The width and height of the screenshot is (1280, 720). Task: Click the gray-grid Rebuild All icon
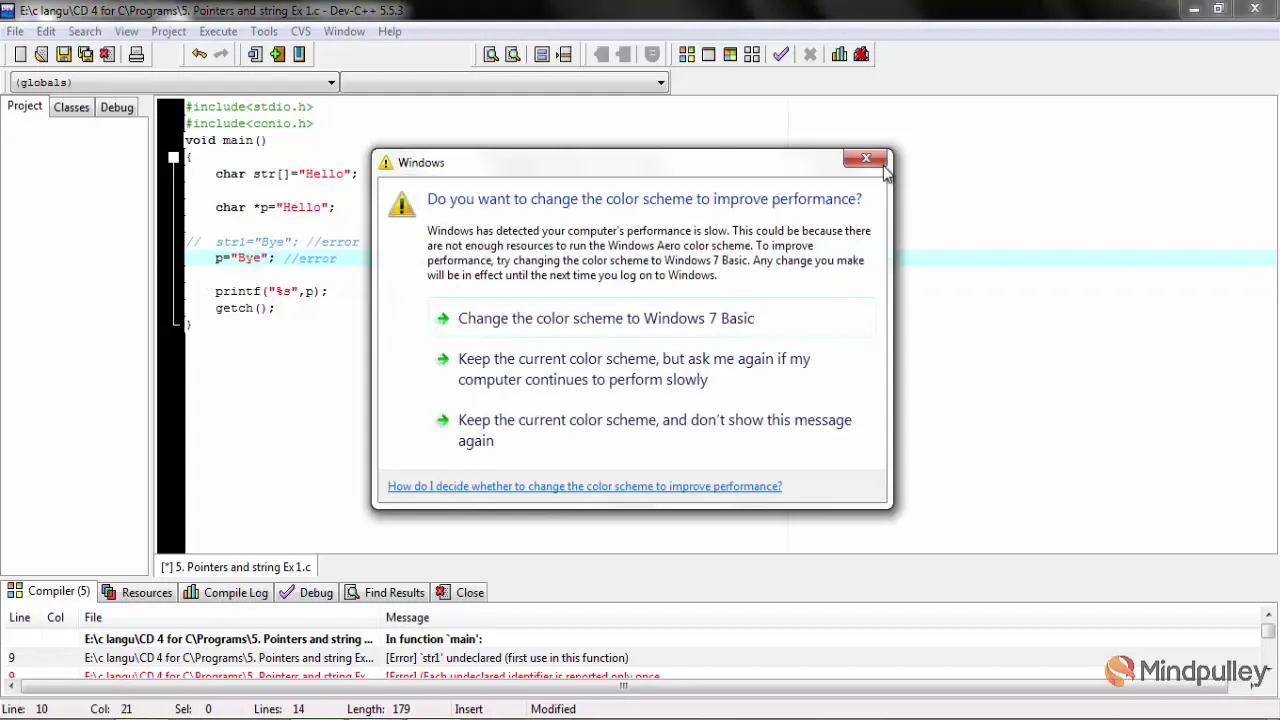[x=752, y=54]
